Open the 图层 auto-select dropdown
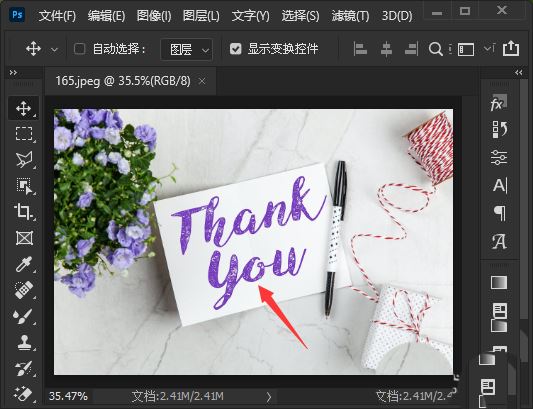Screen dimensions: 533x409 187,50
